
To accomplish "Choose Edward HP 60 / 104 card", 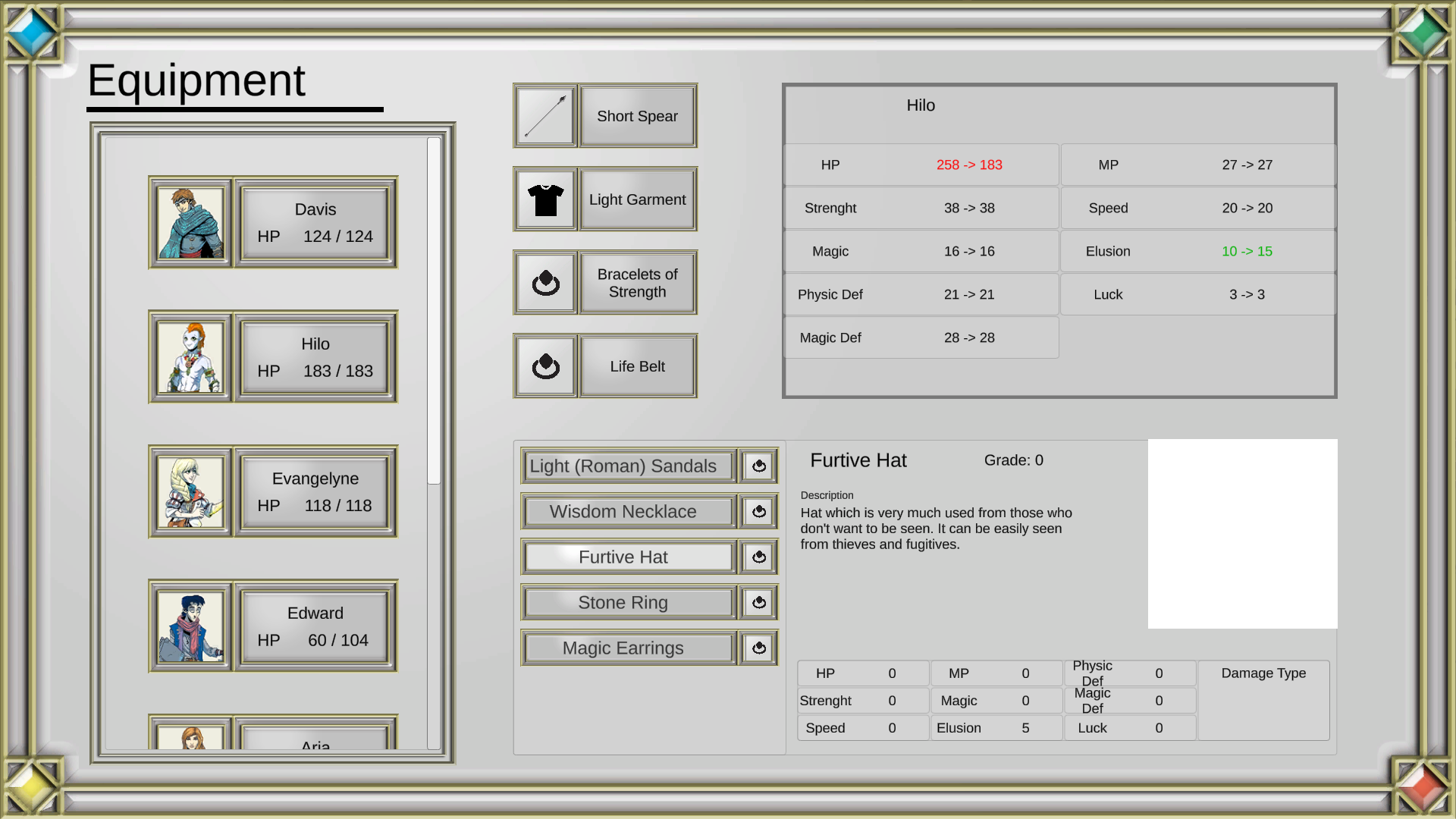I will point(315,626).
